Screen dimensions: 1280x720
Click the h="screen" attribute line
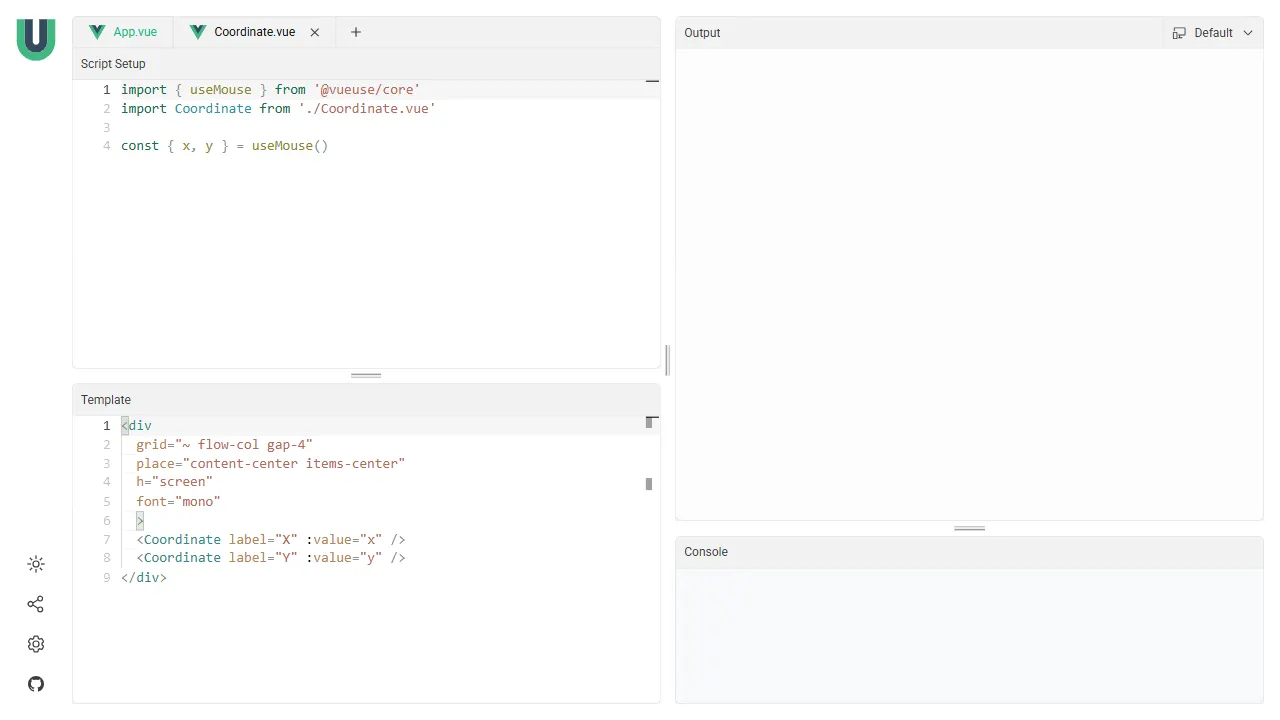pyautogui.click(x=174, y=482)
